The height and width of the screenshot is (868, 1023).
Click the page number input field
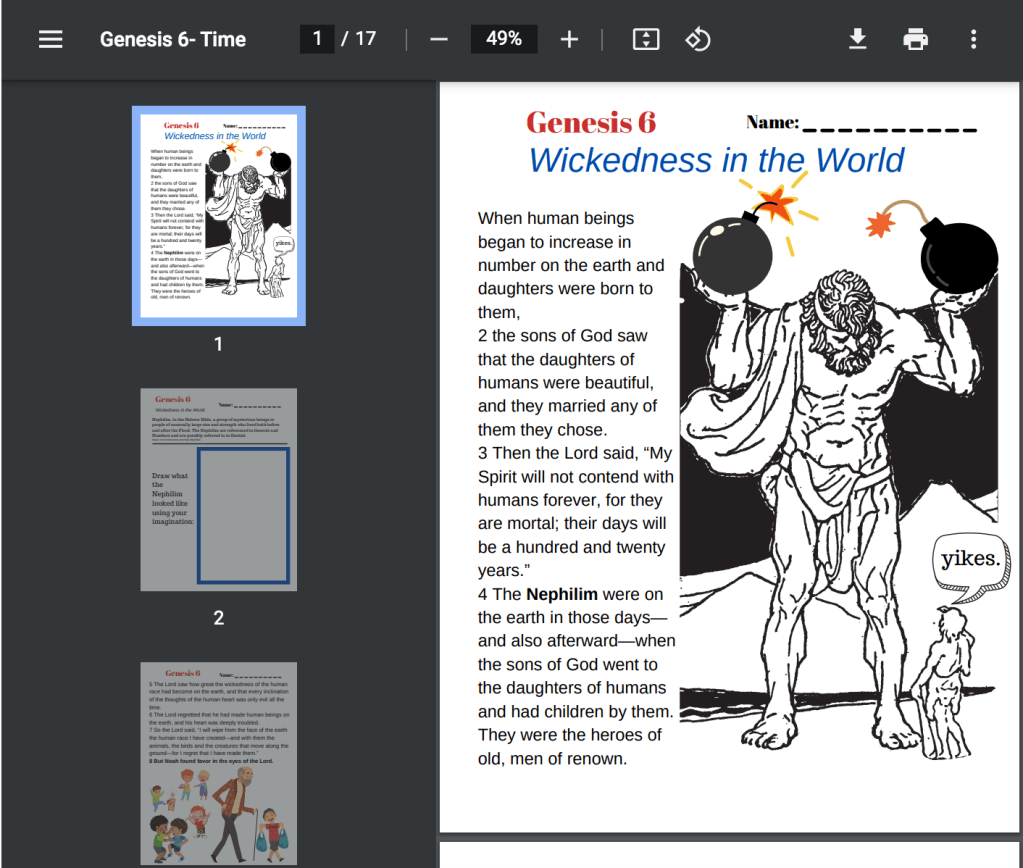point(317,39)
